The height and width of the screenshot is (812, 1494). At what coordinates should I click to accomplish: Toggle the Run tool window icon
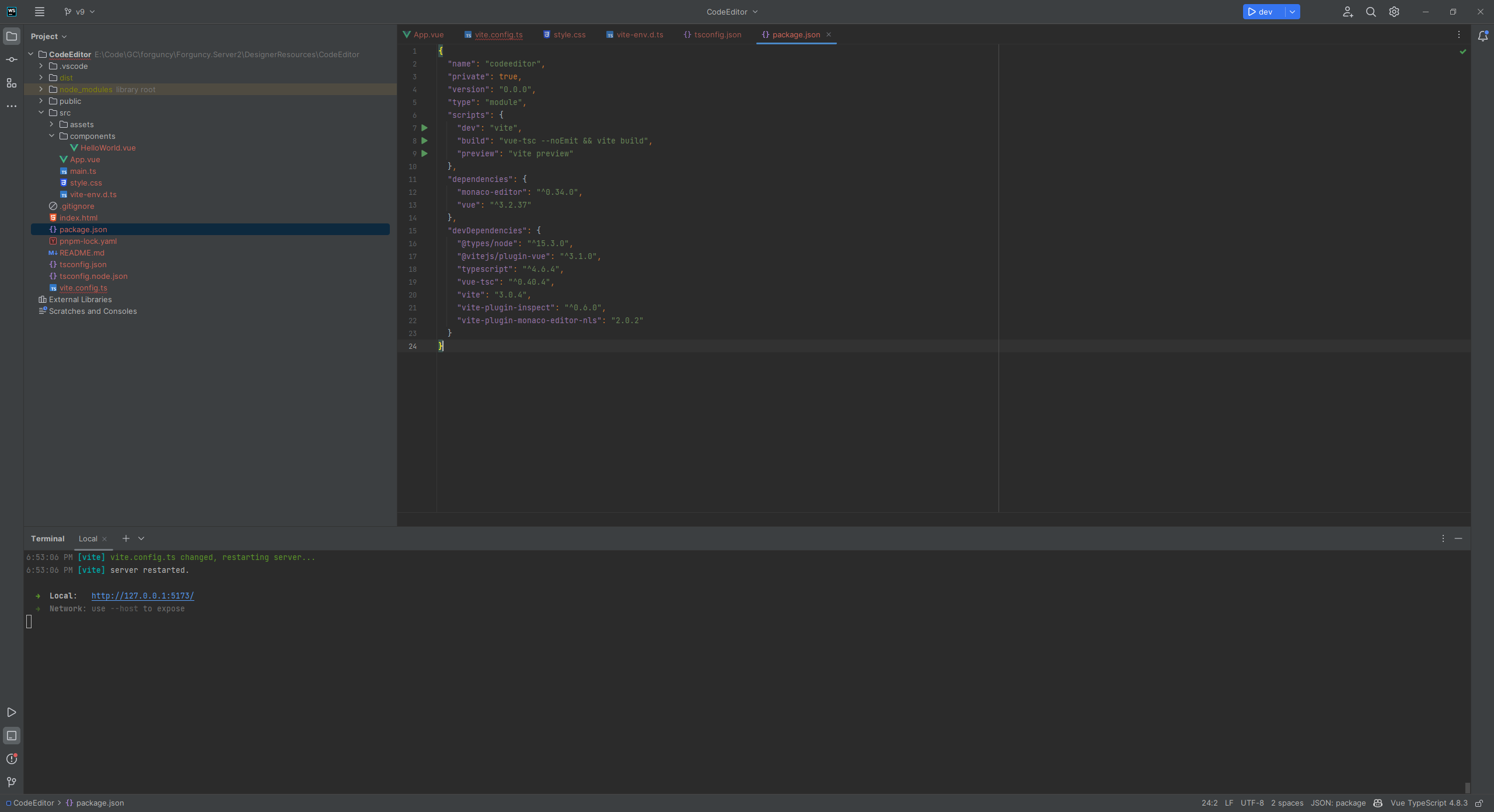(12, 712)
